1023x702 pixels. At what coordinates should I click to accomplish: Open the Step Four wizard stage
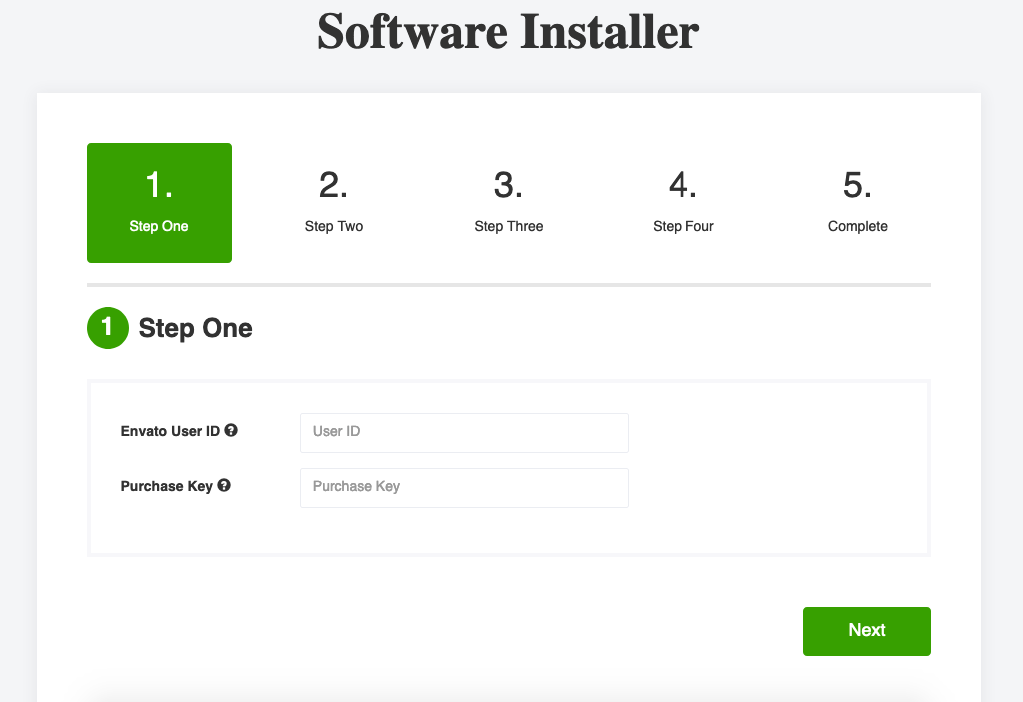click(683, 200)
